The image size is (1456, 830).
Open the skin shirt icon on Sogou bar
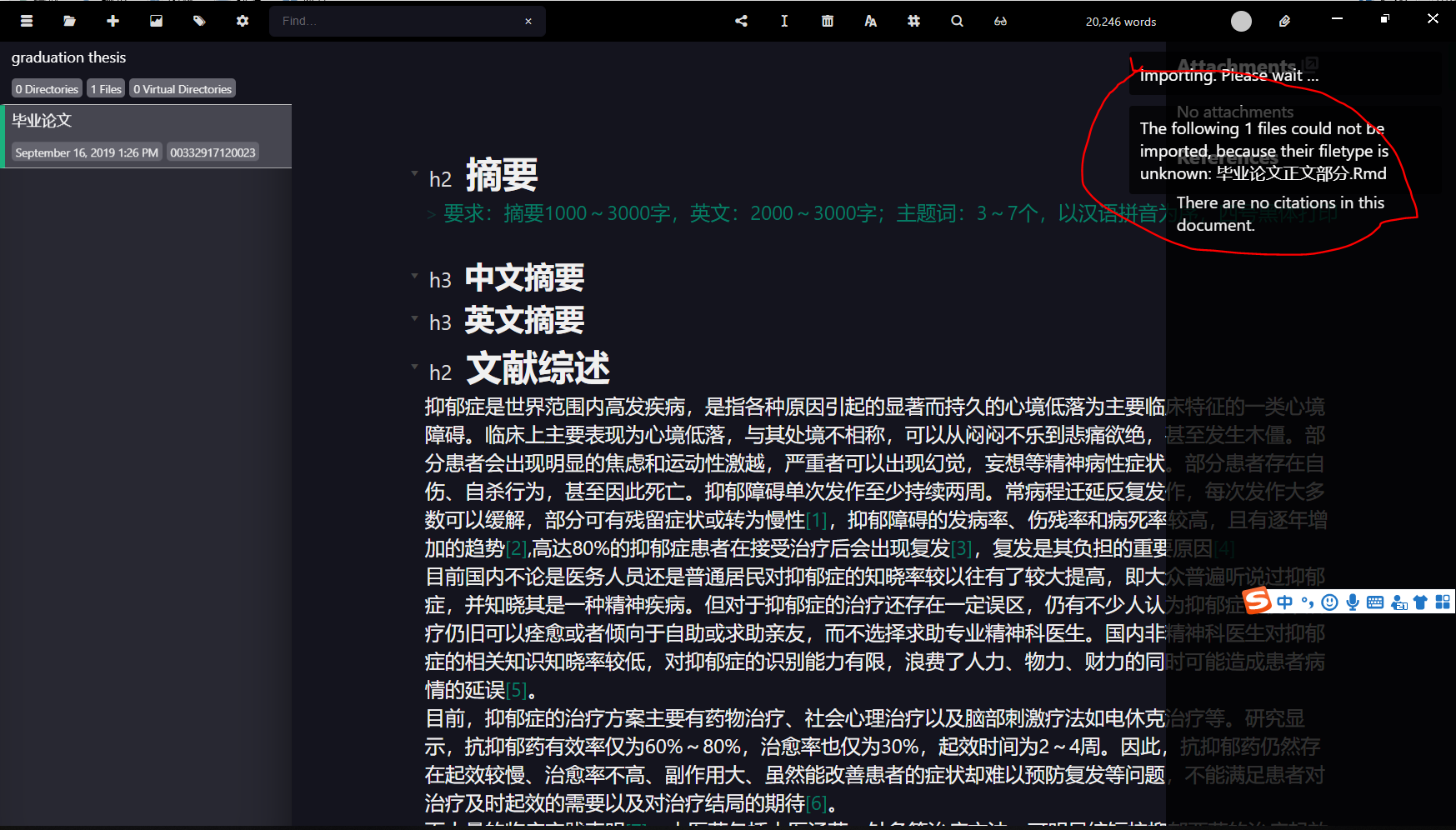coord(1420,602)
